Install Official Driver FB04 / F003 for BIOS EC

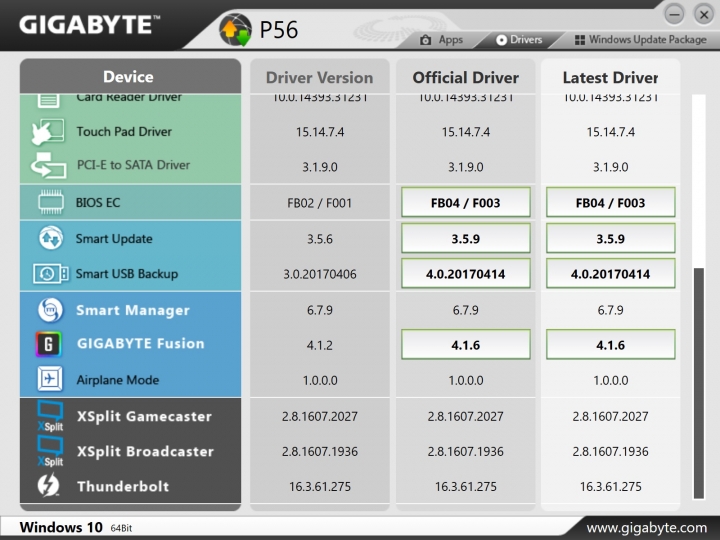coord(466,202)
